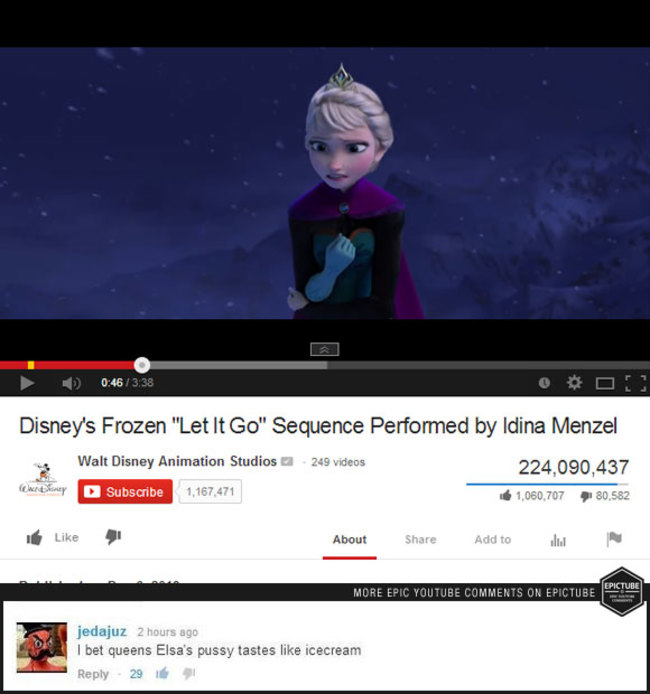
Task: Open Walt Disney Animation Studios channel link
Action: [177, 461]
